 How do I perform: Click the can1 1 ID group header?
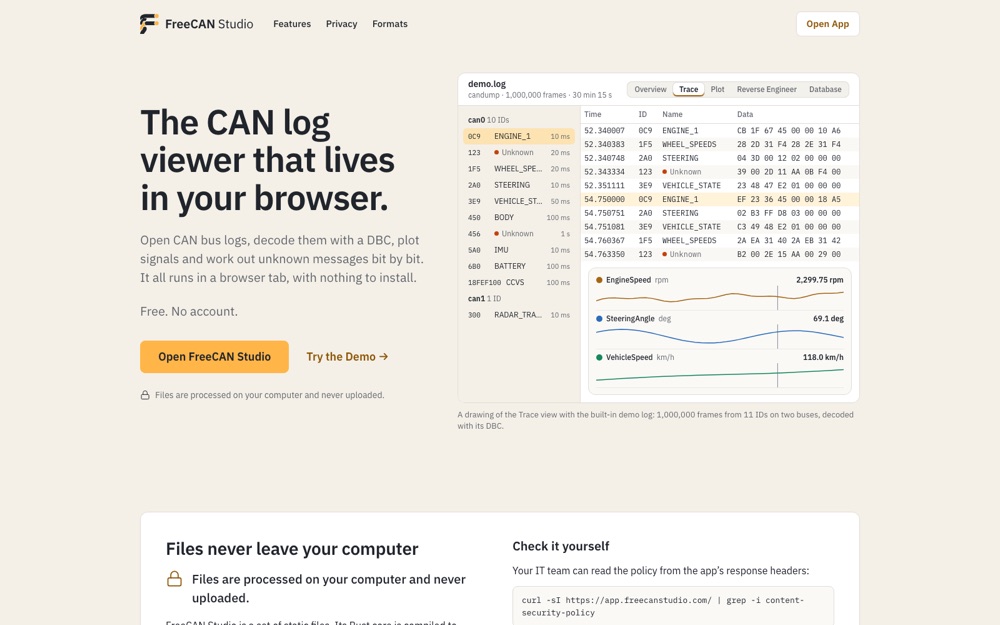pos(484,298)
